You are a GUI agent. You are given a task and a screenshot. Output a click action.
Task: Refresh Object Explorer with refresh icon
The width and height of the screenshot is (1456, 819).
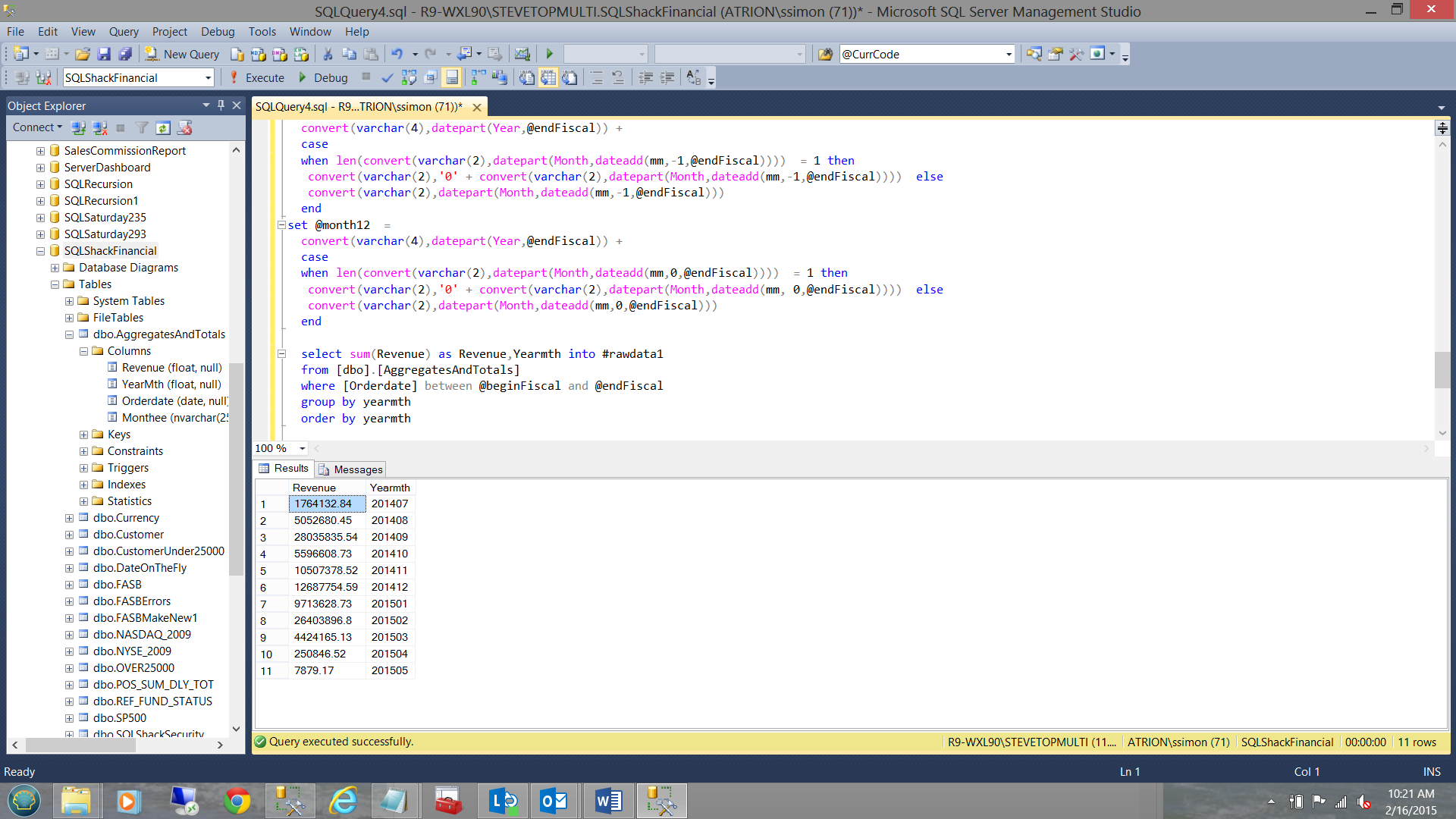pos(163,127)
